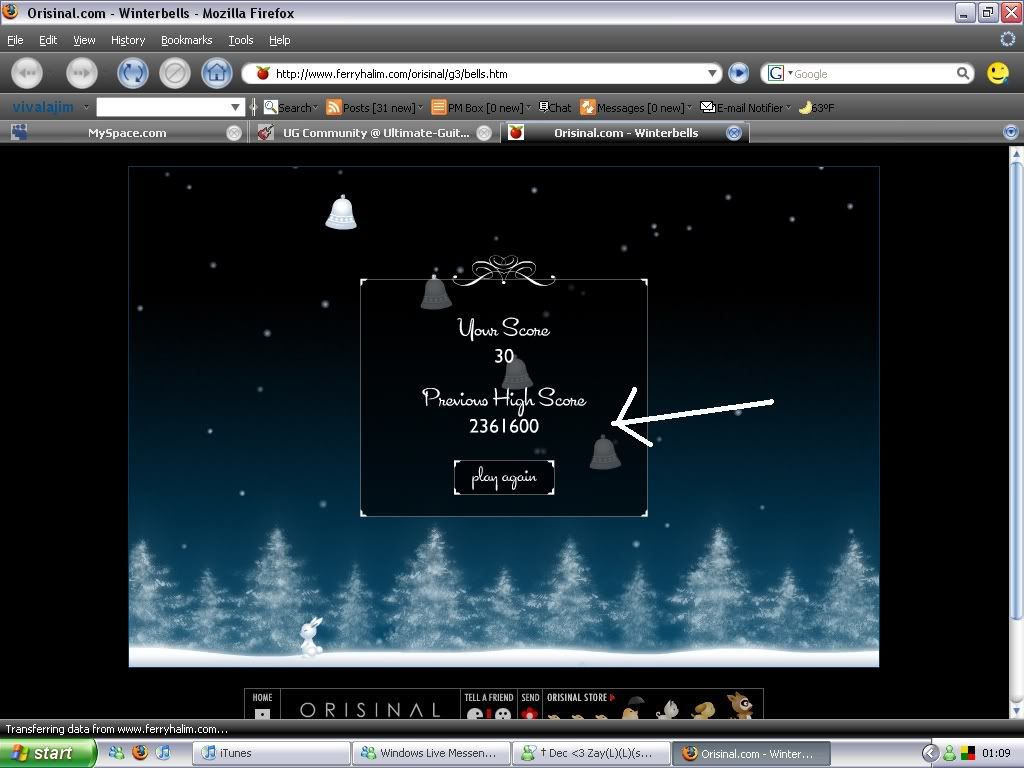This screenshot has width=1024, height=768.
Task: Click the TELL A FRIEND footer icon
Action: pyautogui.click(x=488, y=714)
